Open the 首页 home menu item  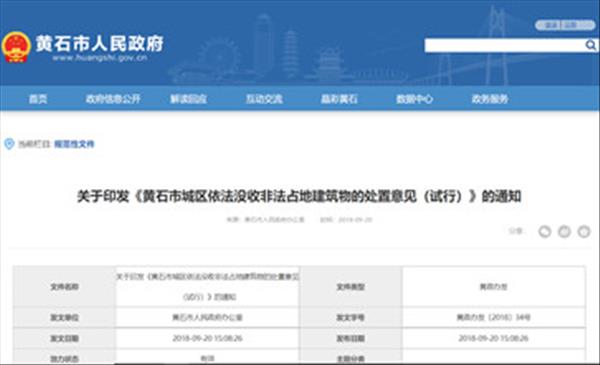tap(38, 99)
